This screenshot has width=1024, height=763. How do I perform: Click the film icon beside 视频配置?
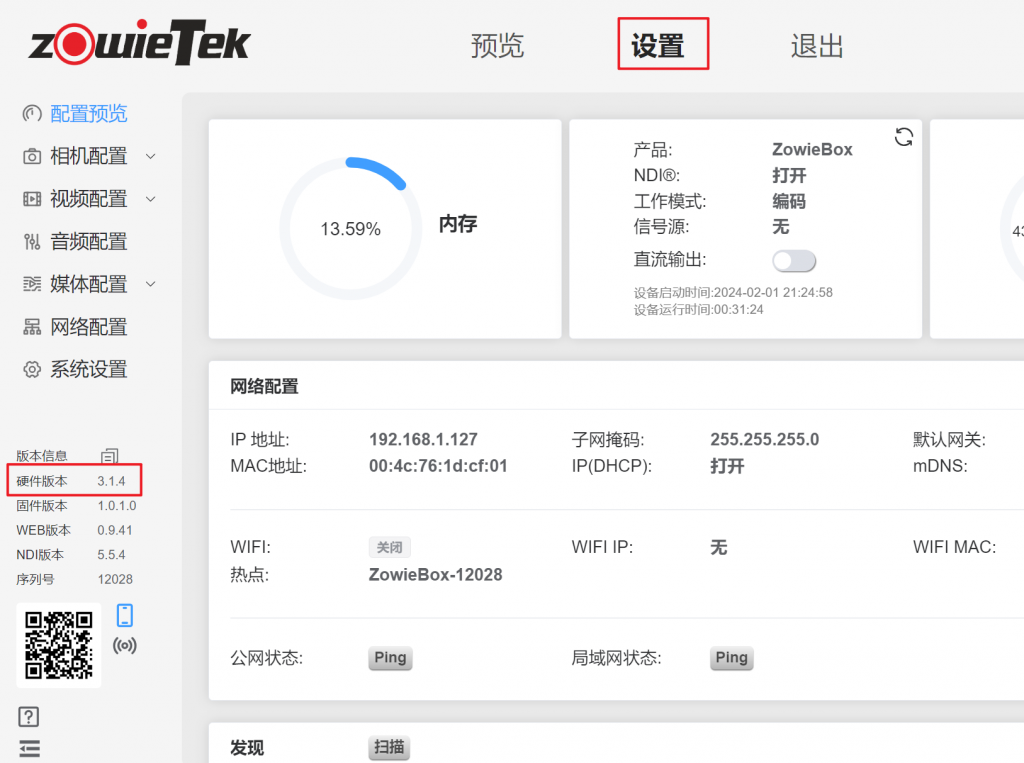click(32, 199)
